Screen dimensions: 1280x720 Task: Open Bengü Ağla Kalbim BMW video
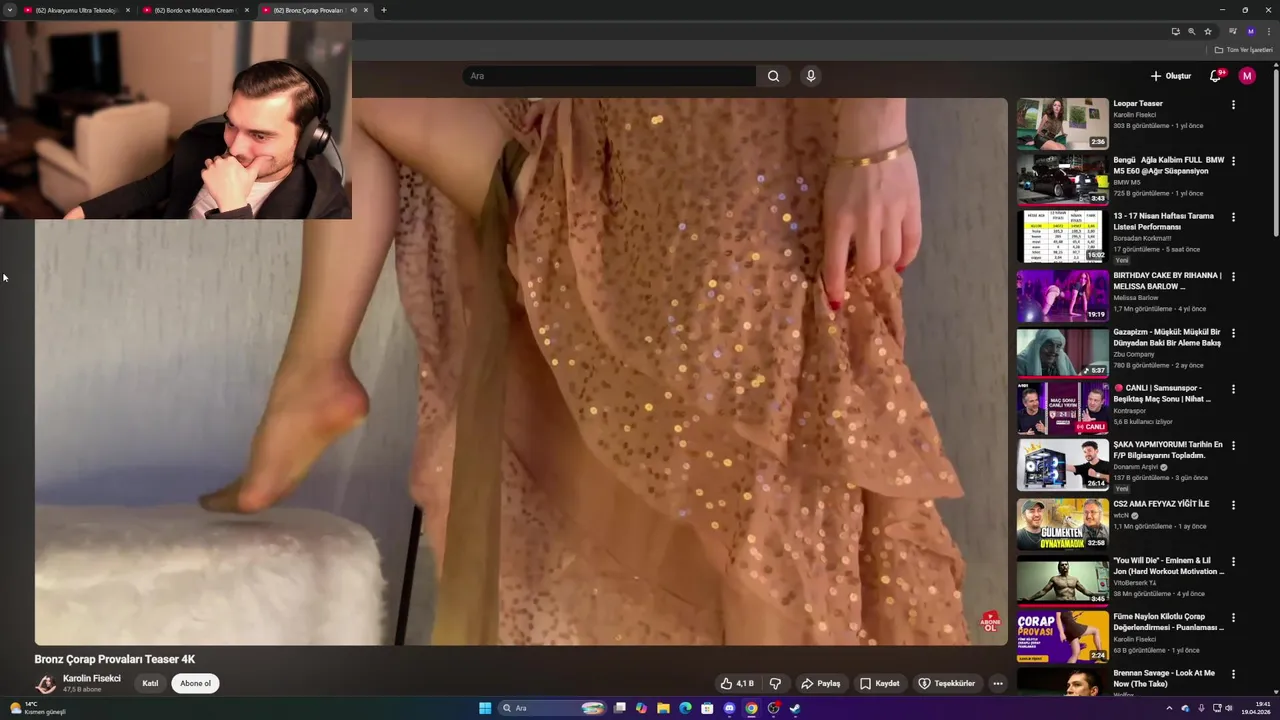(x=1168, y=165)
